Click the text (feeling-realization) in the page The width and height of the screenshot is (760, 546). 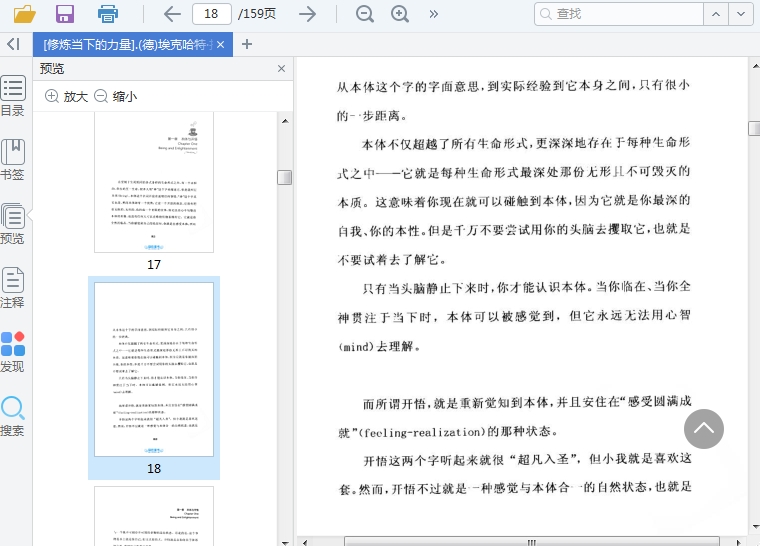[x=421, y=432]
